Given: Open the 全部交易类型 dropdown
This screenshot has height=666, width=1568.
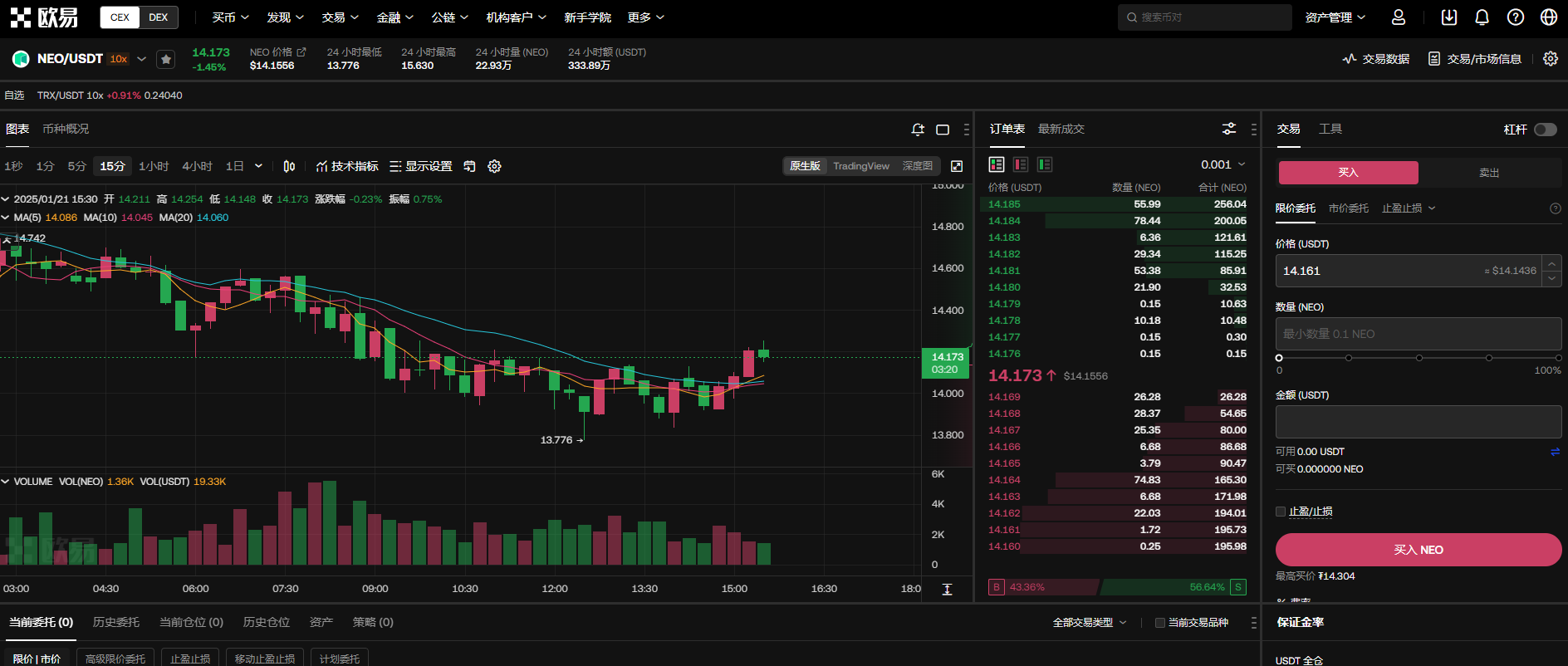Looking at the screenshot, I should coord(1089,623).
